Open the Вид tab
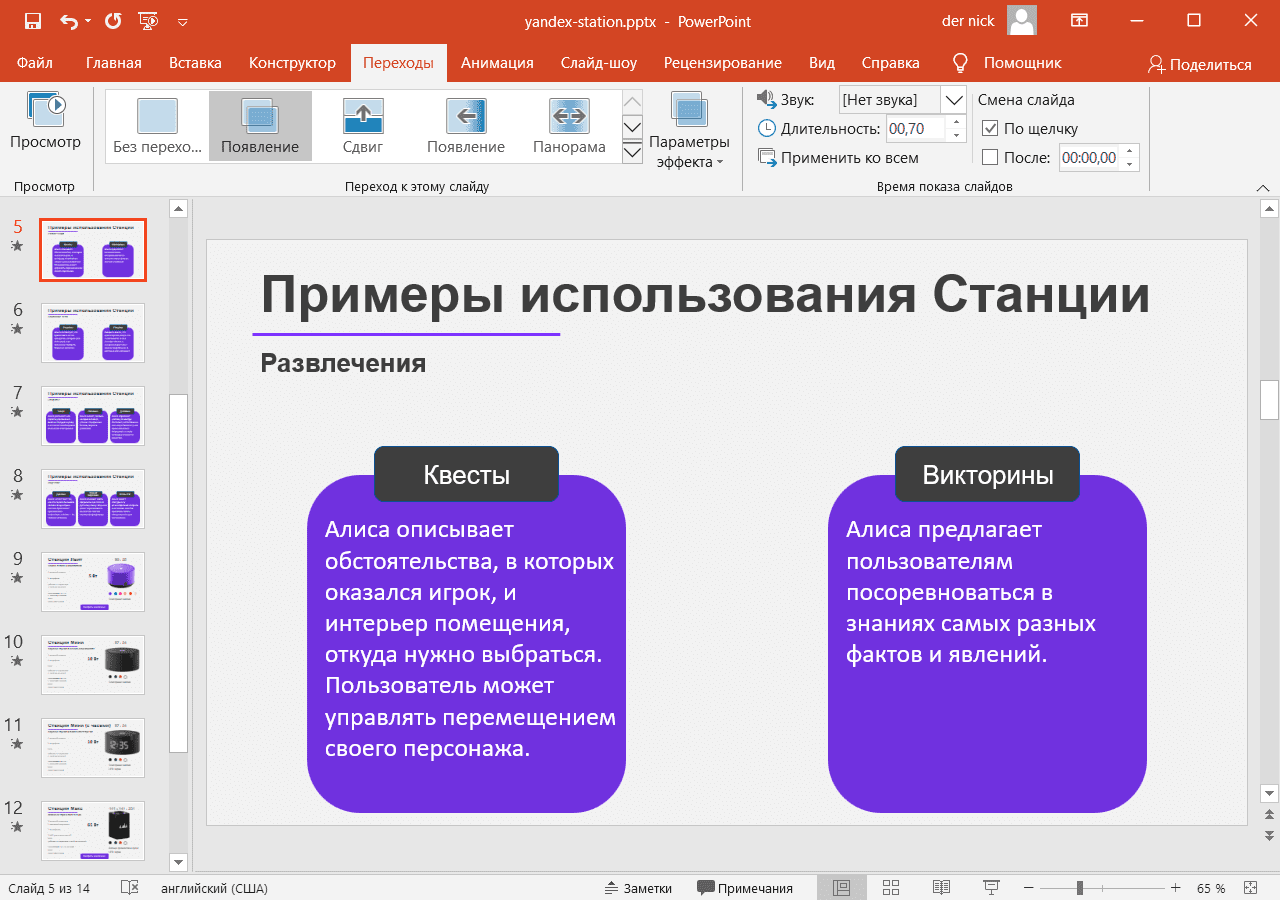Screen dimensions: 1280x900 coord(822,63)
